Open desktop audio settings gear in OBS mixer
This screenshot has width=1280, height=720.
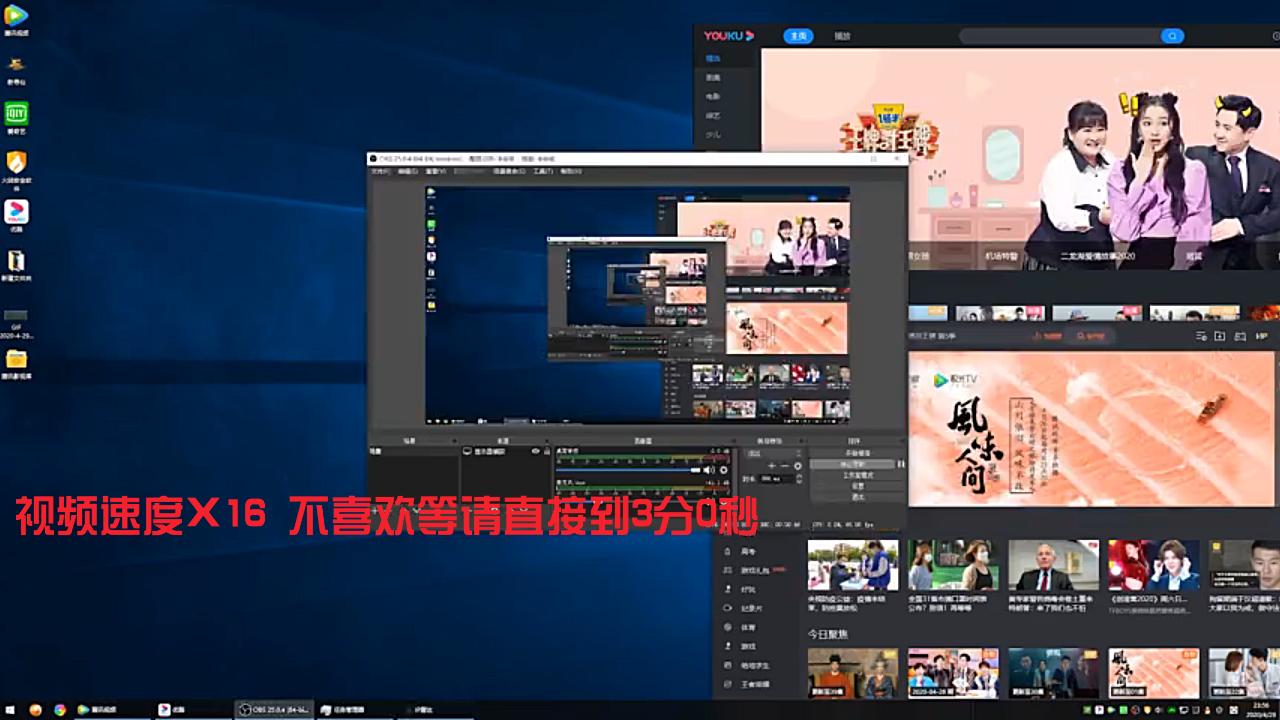point(723,469)
